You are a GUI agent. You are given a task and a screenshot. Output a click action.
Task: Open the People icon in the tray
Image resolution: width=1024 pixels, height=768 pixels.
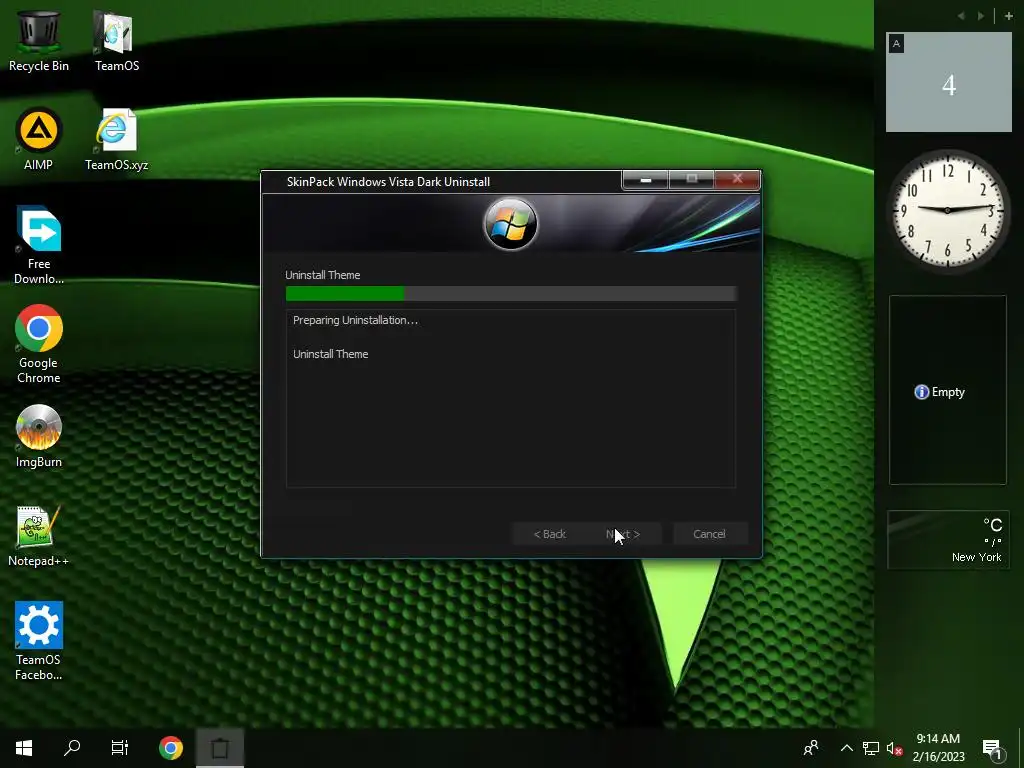click(811, 748)
